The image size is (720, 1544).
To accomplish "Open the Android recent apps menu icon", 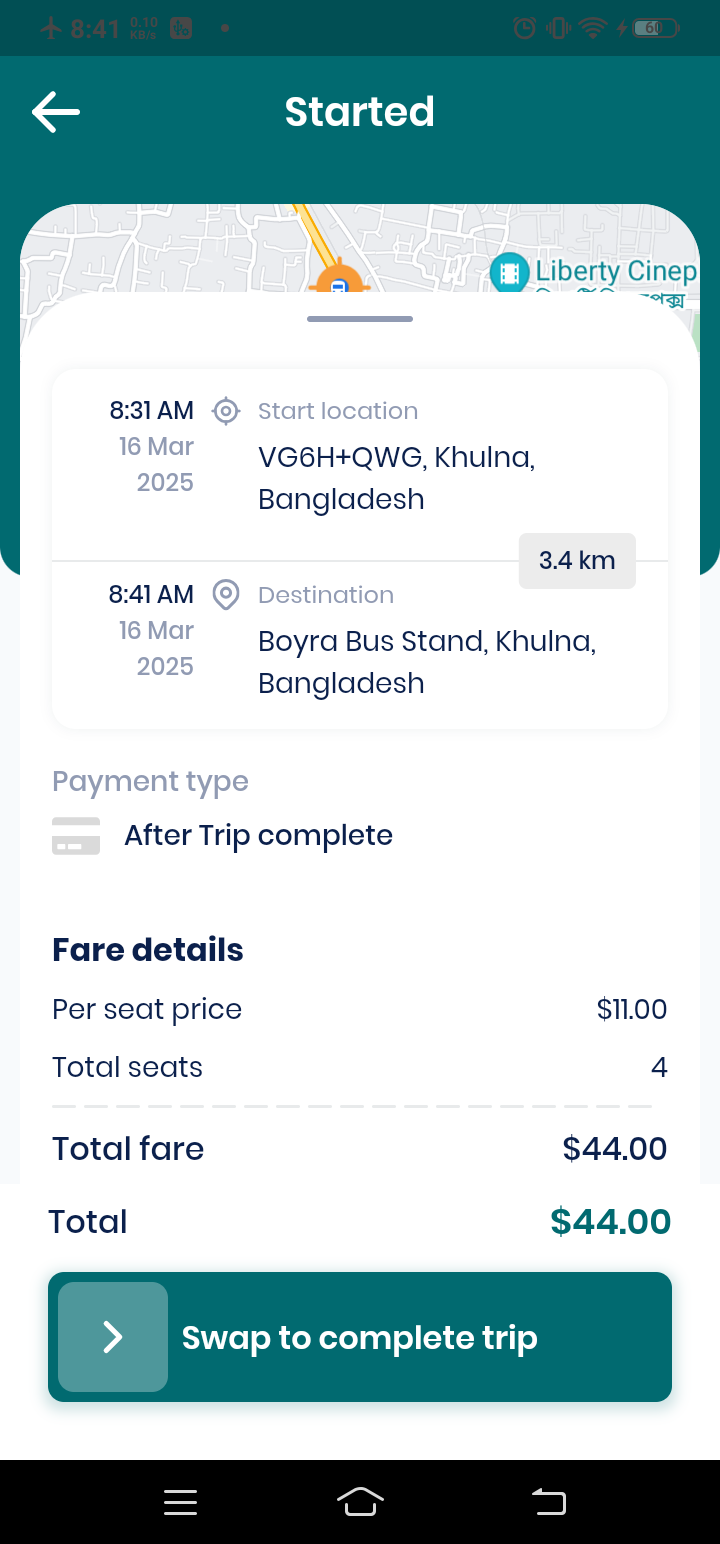I will pos(180,1502).
